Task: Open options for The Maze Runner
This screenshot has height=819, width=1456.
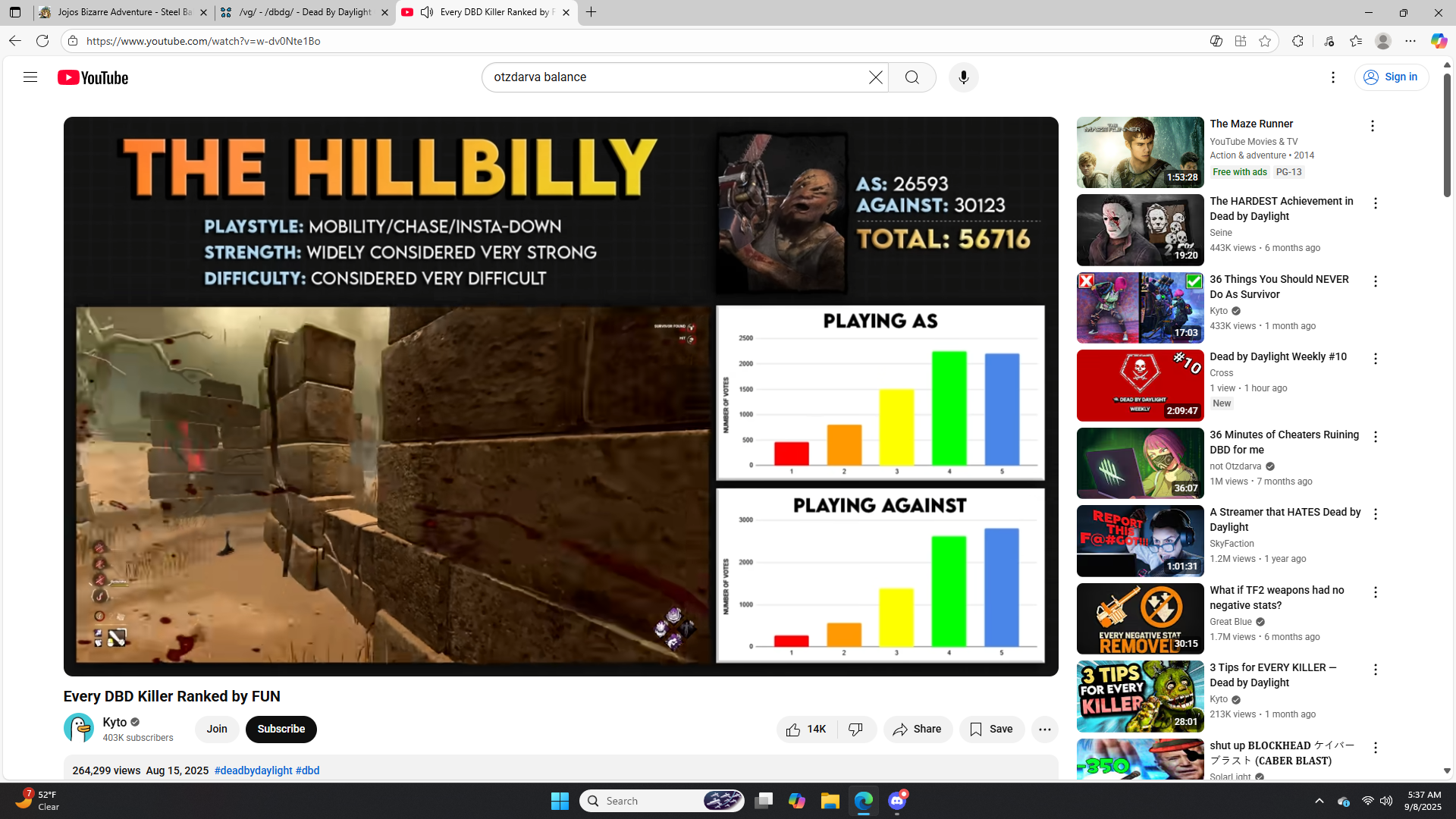Action: pos(1372,126)
